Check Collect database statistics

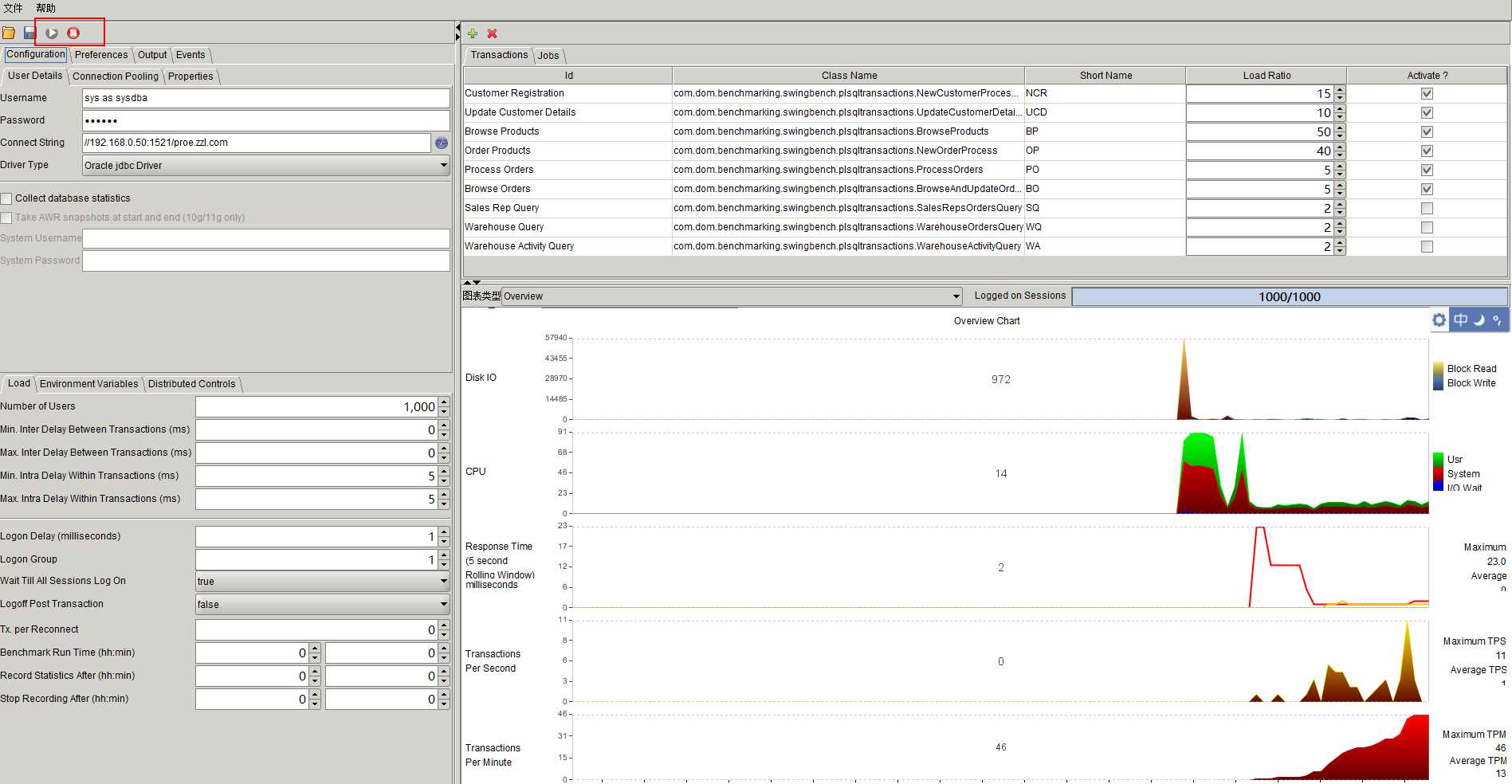point(6,198)
